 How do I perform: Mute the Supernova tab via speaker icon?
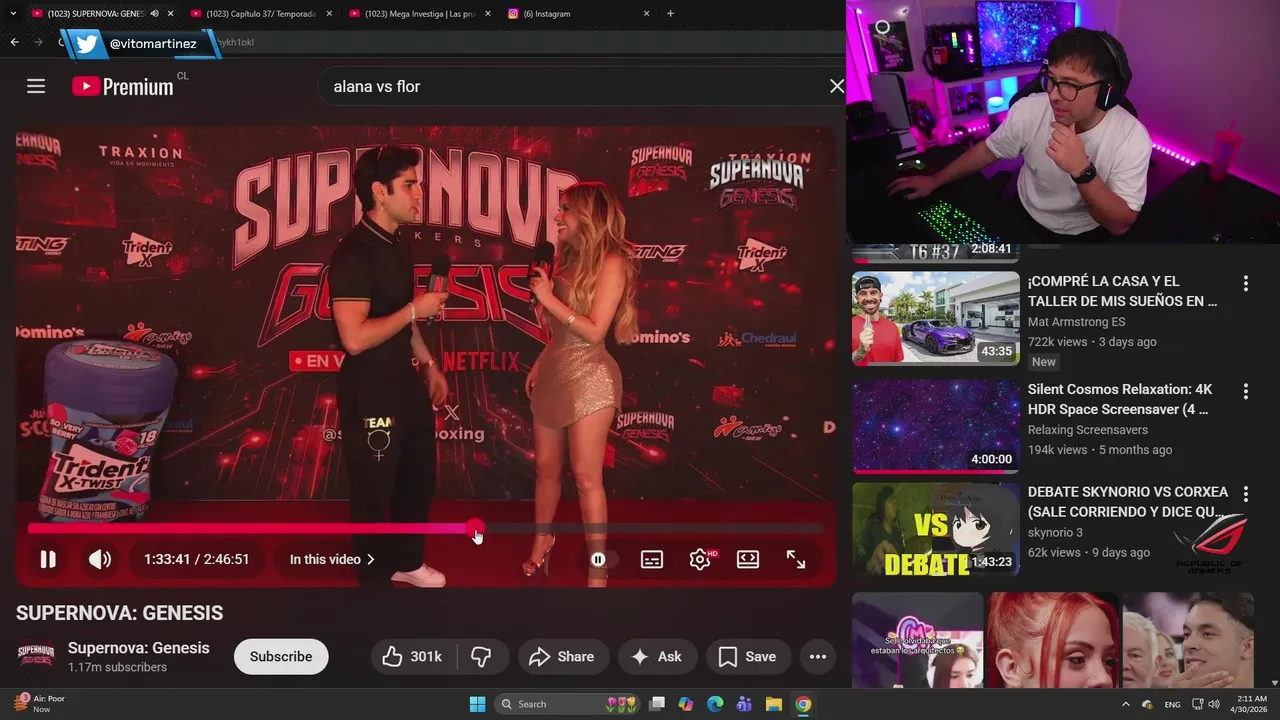pyautogui.click(x=155, y=14)
